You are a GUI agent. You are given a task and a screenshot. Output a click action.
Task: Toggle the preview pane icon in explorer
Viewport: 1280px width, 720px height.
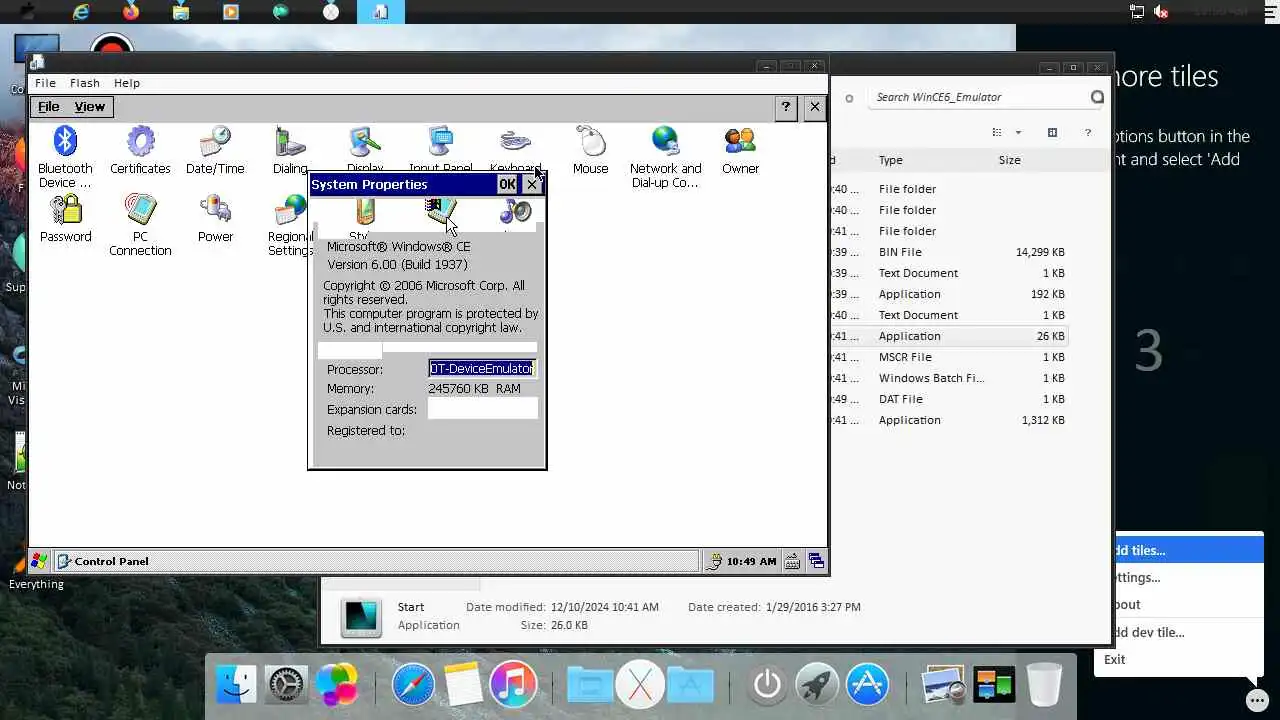tap(1052, 132)
